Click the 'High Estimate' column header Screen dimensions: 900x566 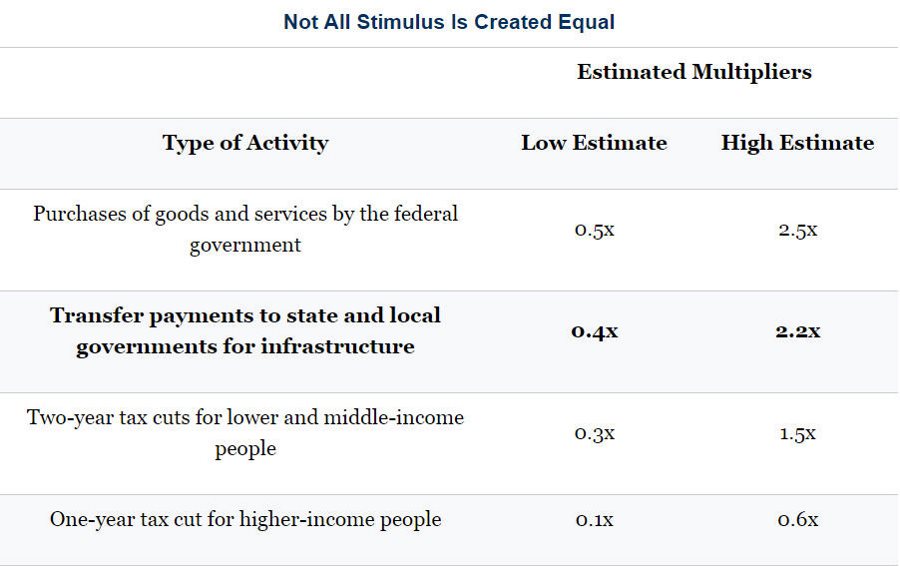pos(797,143)
